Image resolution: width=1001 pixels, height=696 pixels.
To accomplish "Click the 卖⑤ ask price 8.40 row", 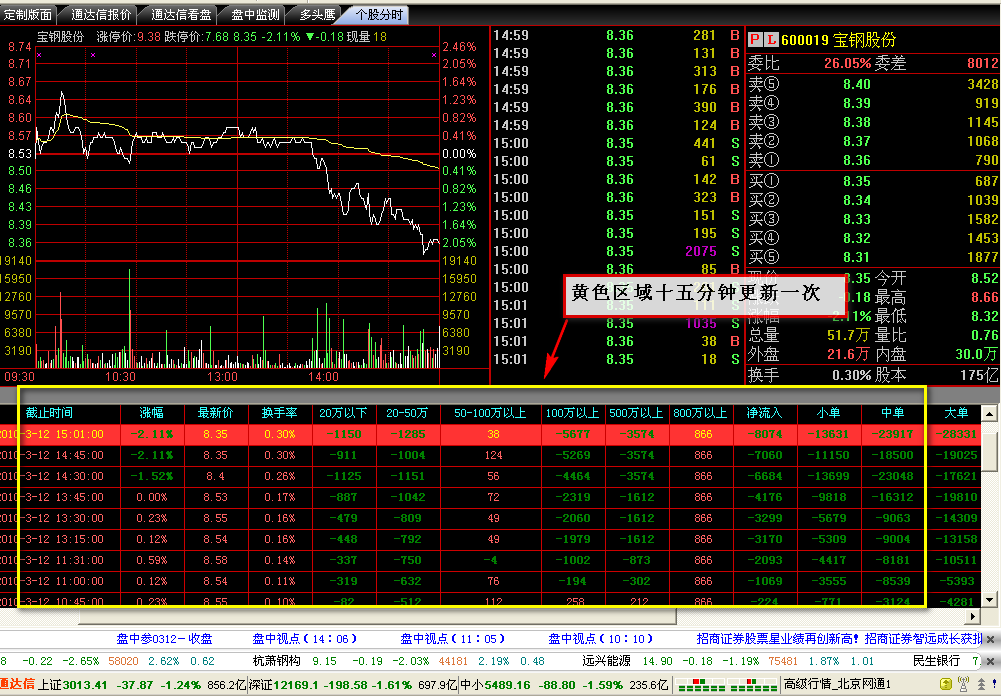I will click(x=873, y=84).
